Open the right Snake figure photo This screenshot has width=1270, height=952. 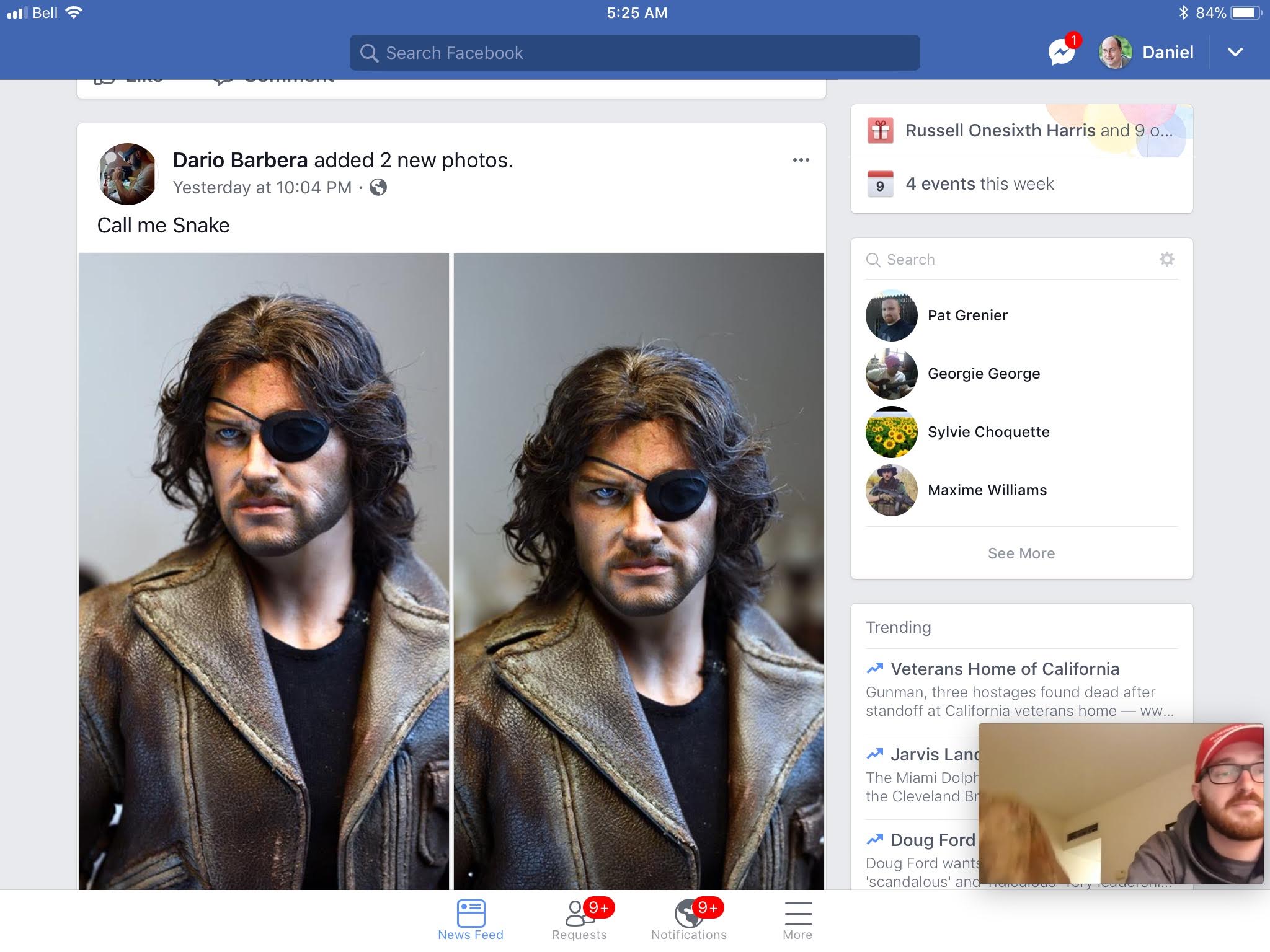[639, 571]
